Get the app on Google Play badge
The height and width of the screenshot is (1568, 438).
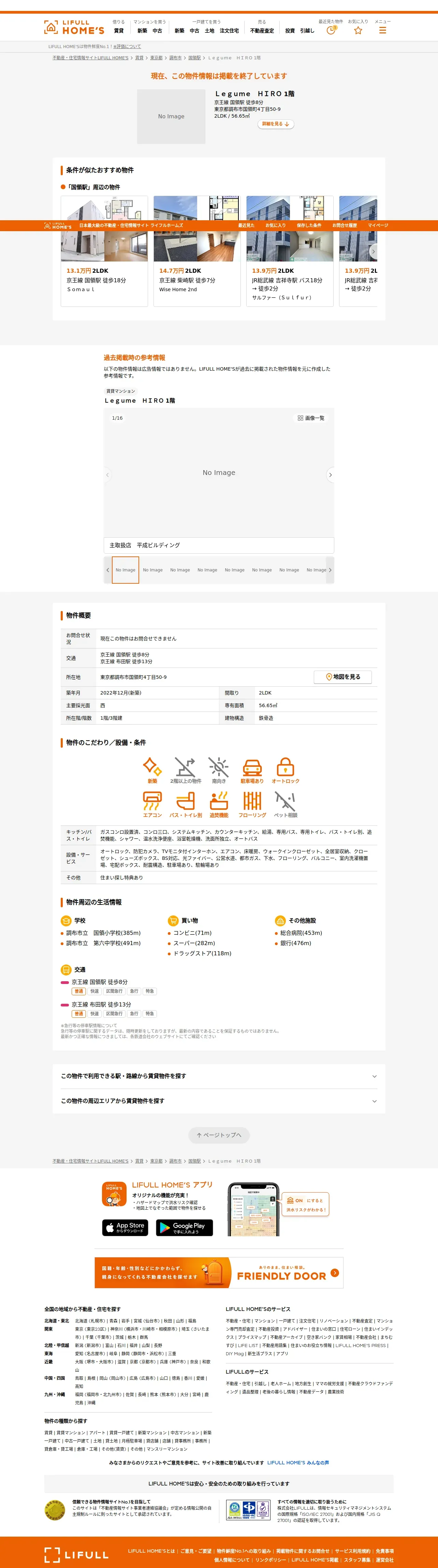click(185, 1228)
